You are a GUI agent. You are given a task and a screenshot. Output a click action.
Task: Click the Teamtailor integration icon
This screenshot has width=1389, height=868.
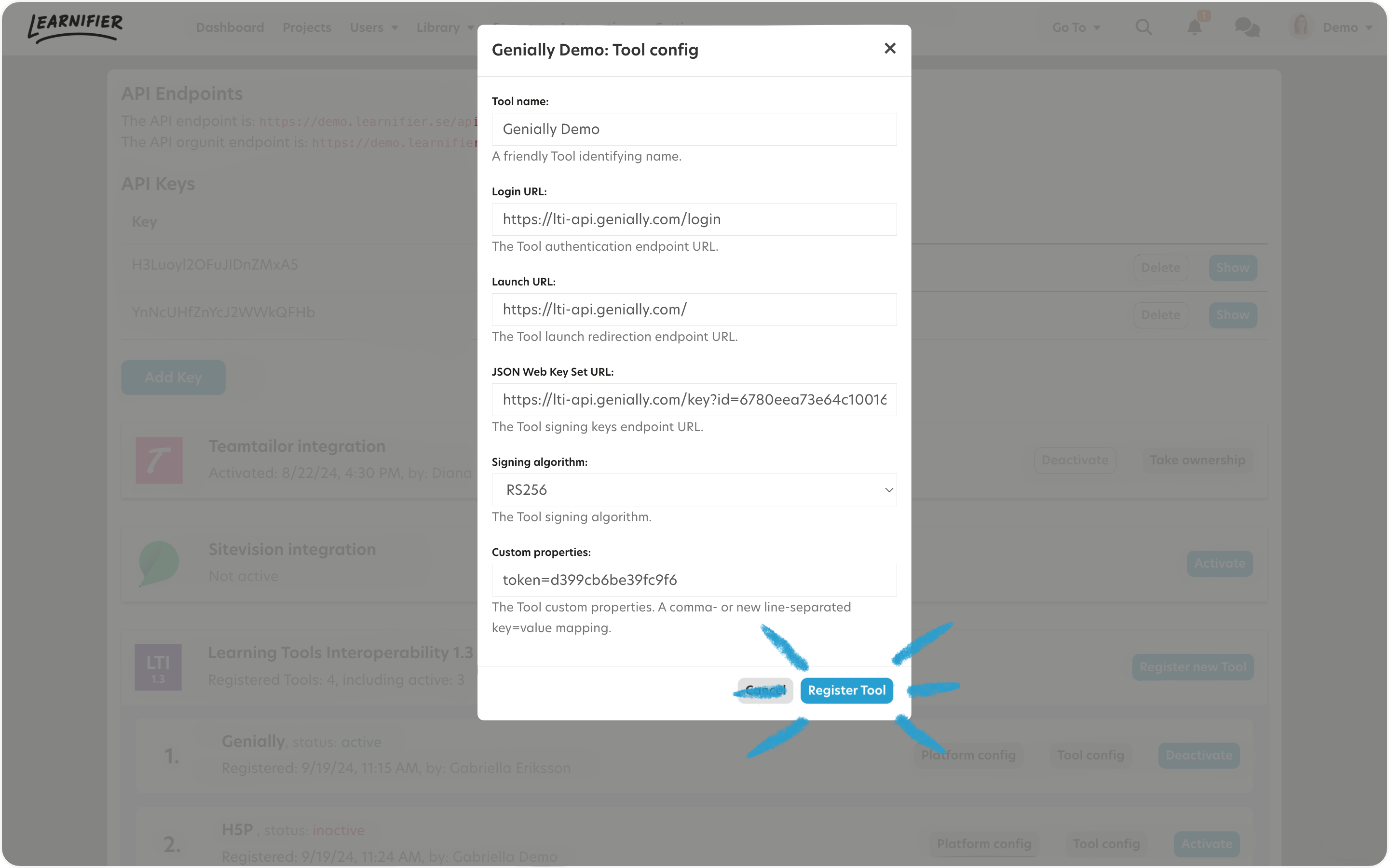159,459
